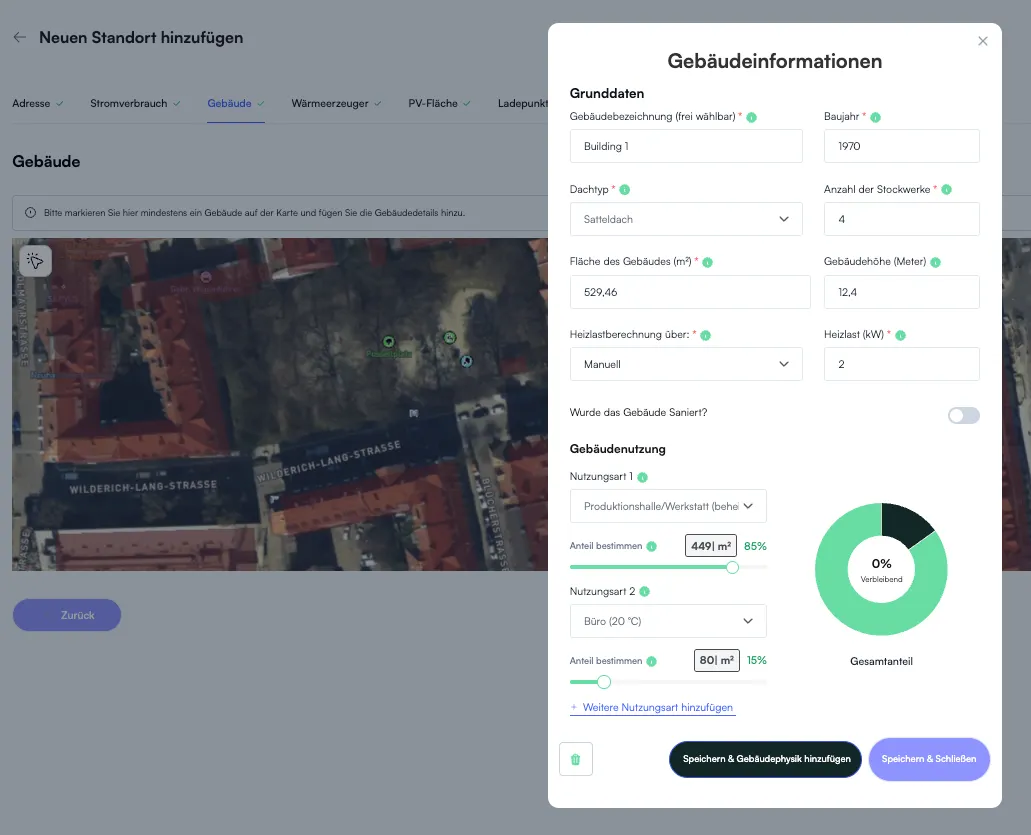Image resolution: width=1031 pixels, height=835 pixels.
Task: Click the satellite map view
Action: click(x=280, y=404)
